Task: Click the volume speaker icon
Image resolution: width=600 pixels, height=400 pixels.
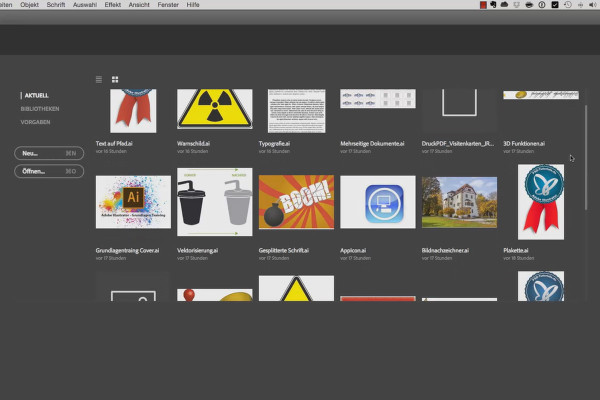Action: (x=592, y=5)
